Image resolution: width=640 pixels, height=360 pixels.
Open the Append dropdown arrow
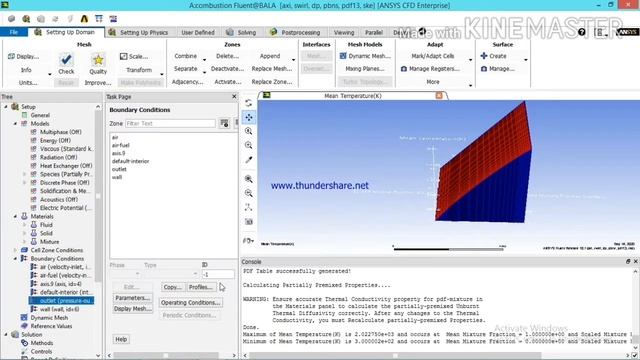(x=293, y=60)
